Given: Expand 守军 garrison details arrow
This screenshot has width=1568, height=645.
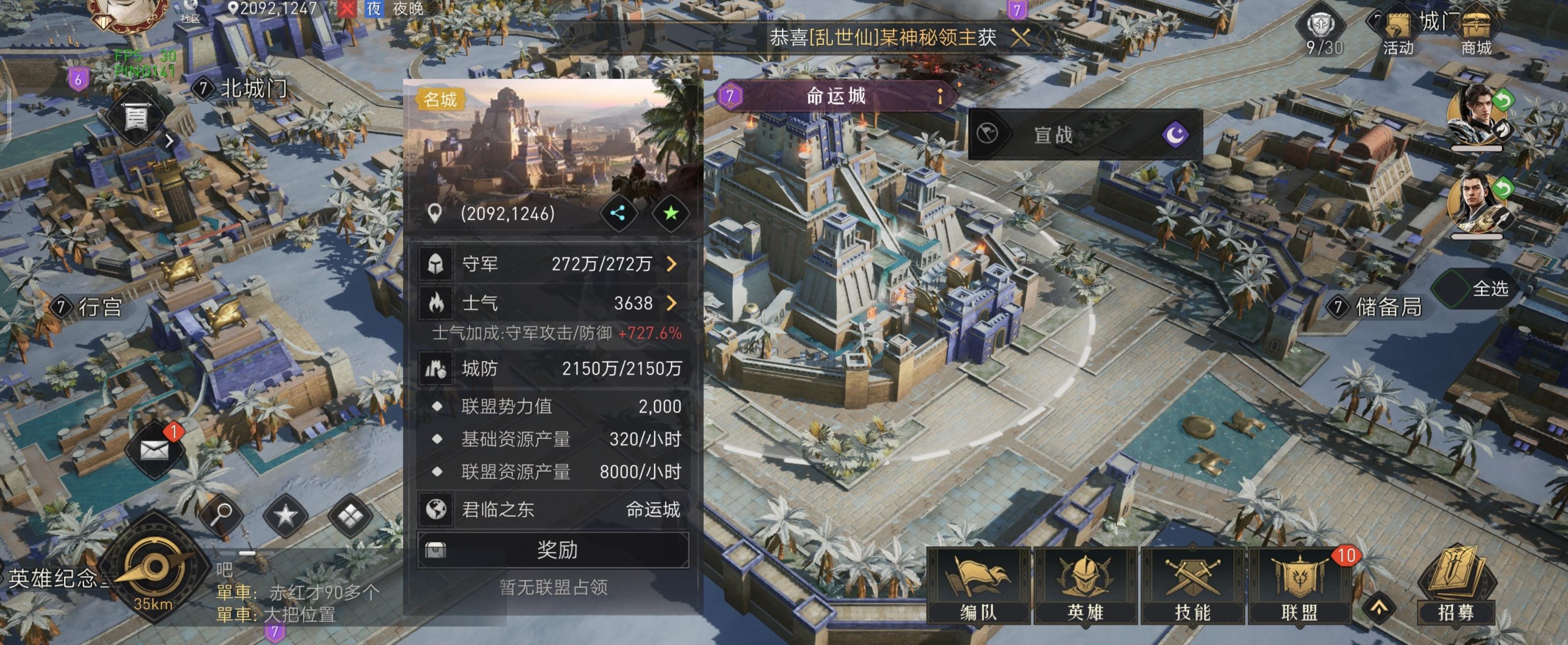Looking at the screenshot, I should click(671, 264).
